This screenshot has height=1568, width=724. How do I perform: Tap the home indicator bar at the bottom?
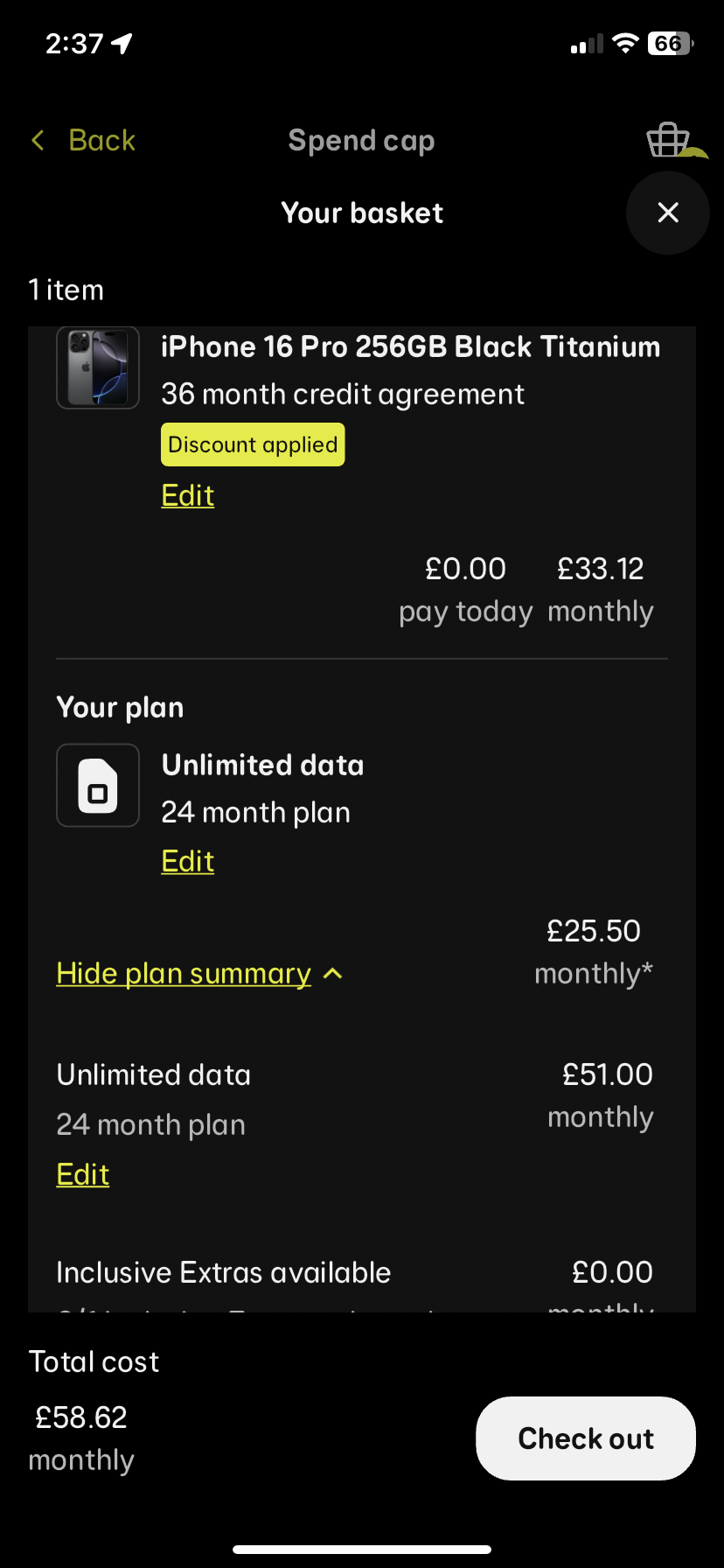[362, 1550]
